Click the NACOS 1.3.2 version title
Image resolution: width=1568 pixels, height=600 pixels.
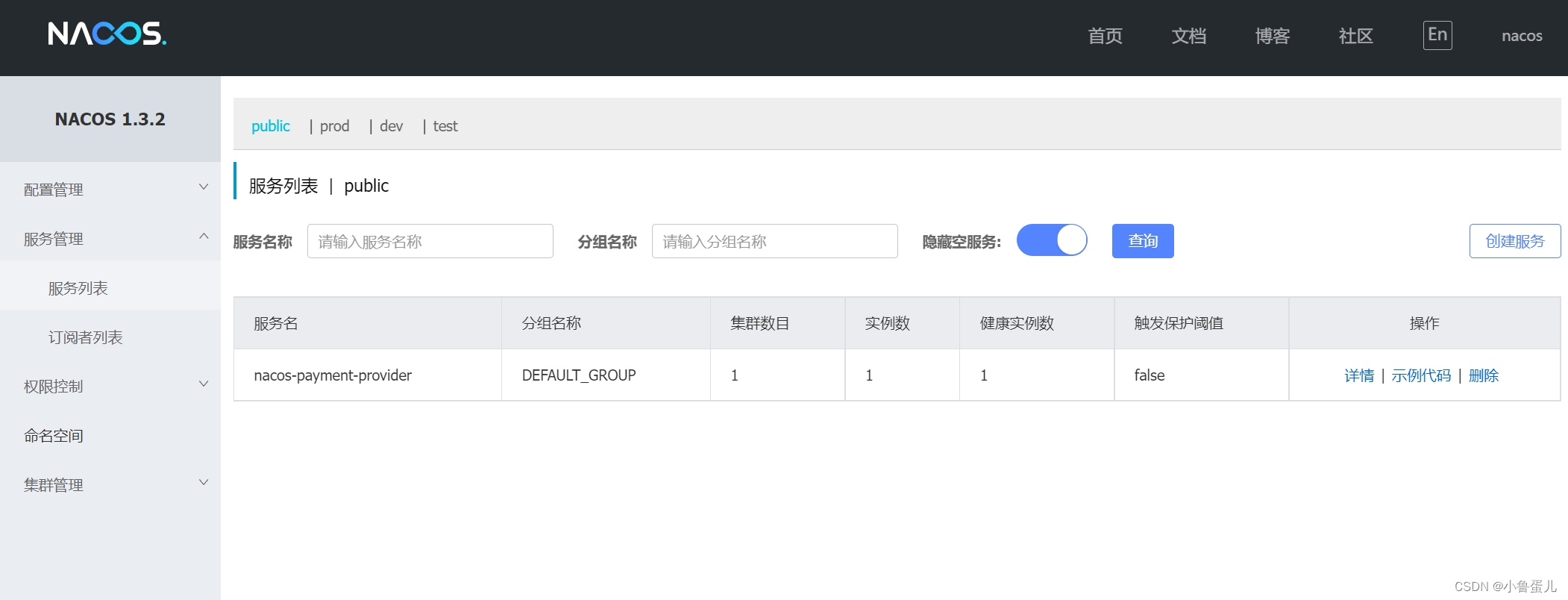coord(110,119)
